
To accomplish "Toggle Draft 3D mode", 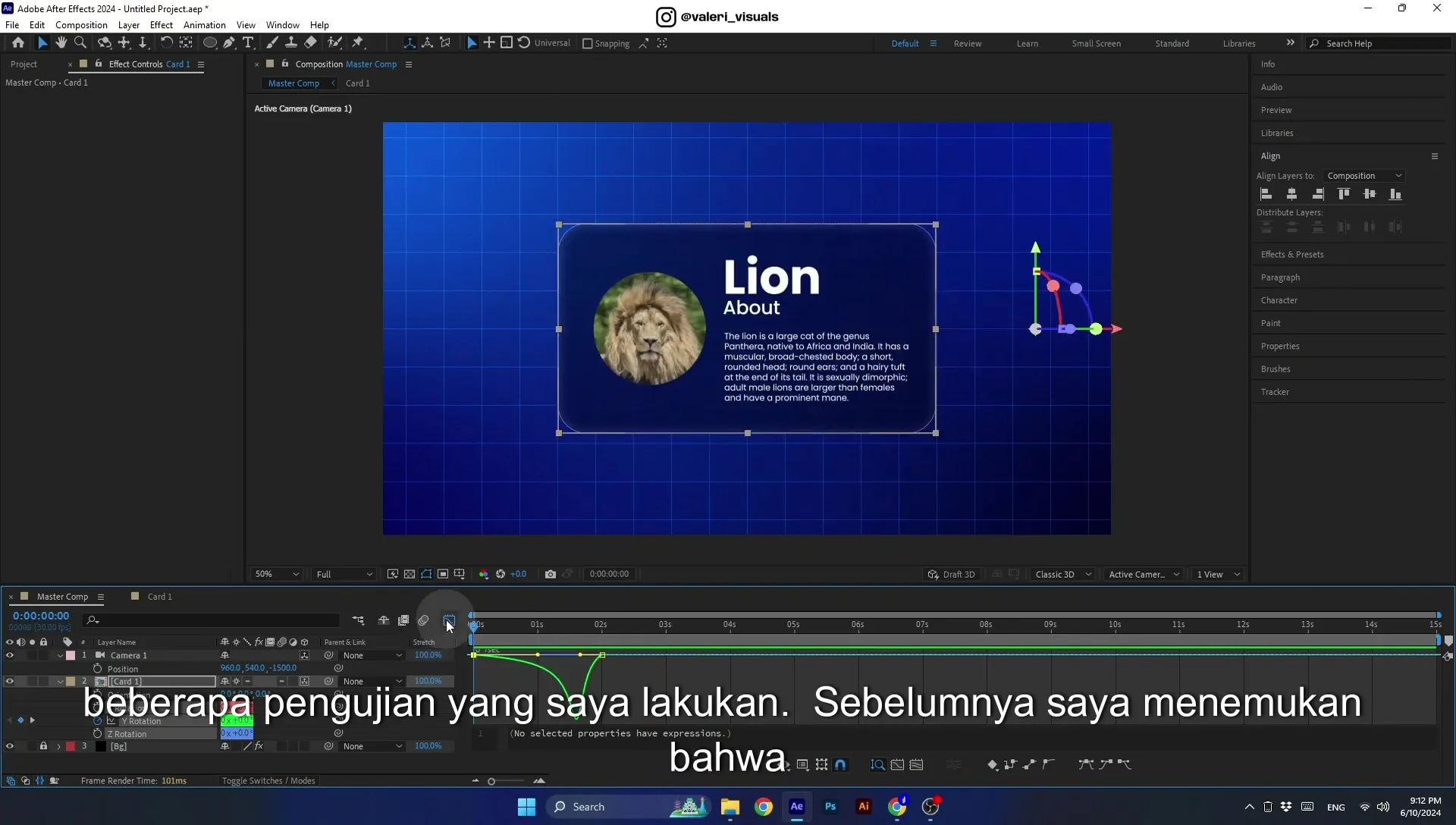I will point(952,574).
